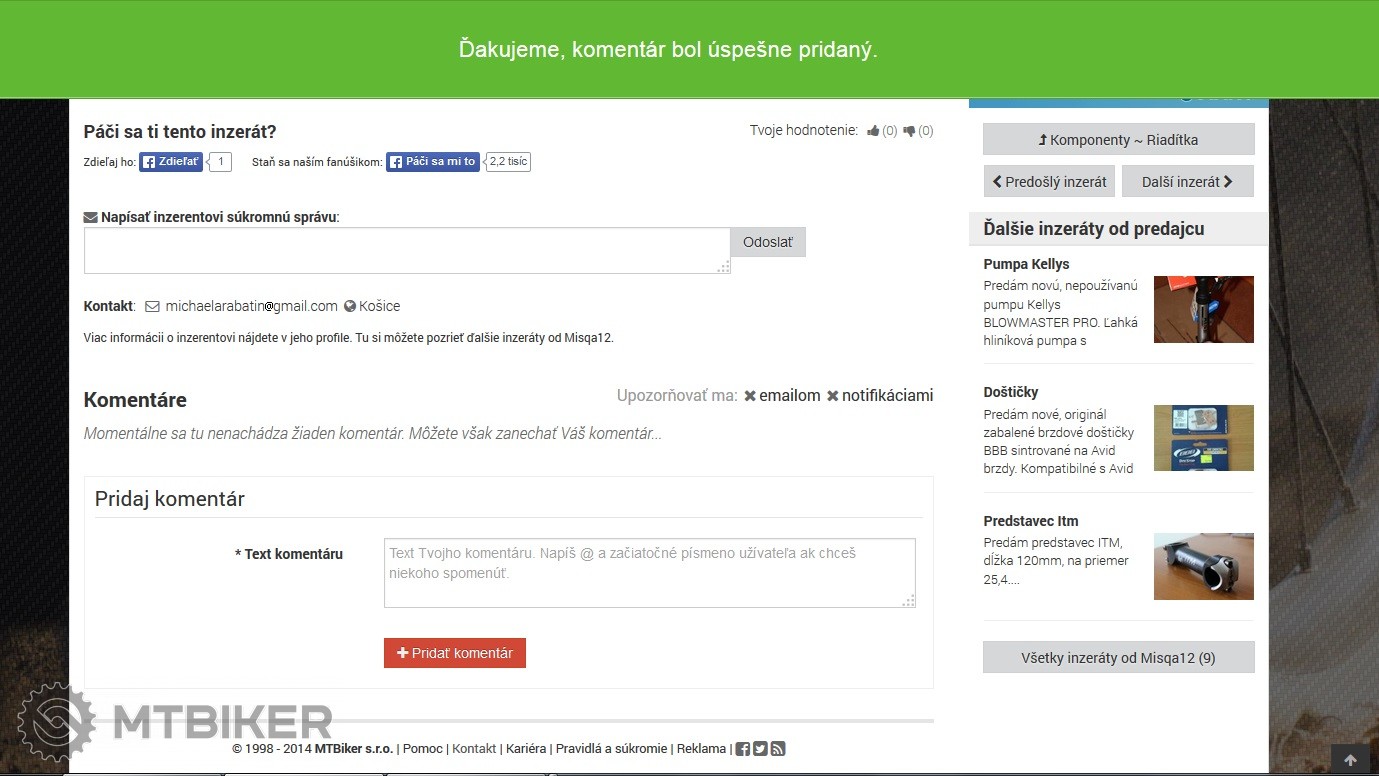
Task: Open the Twitter icon in footer
Action: 760,749
